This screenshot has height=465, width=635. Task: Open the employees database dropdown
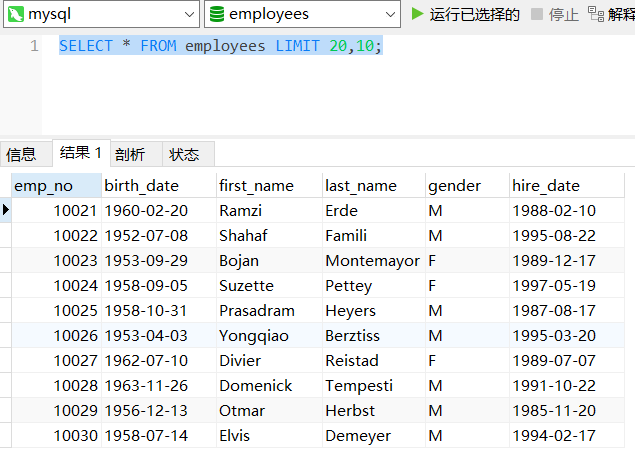(x=302, y=15)
